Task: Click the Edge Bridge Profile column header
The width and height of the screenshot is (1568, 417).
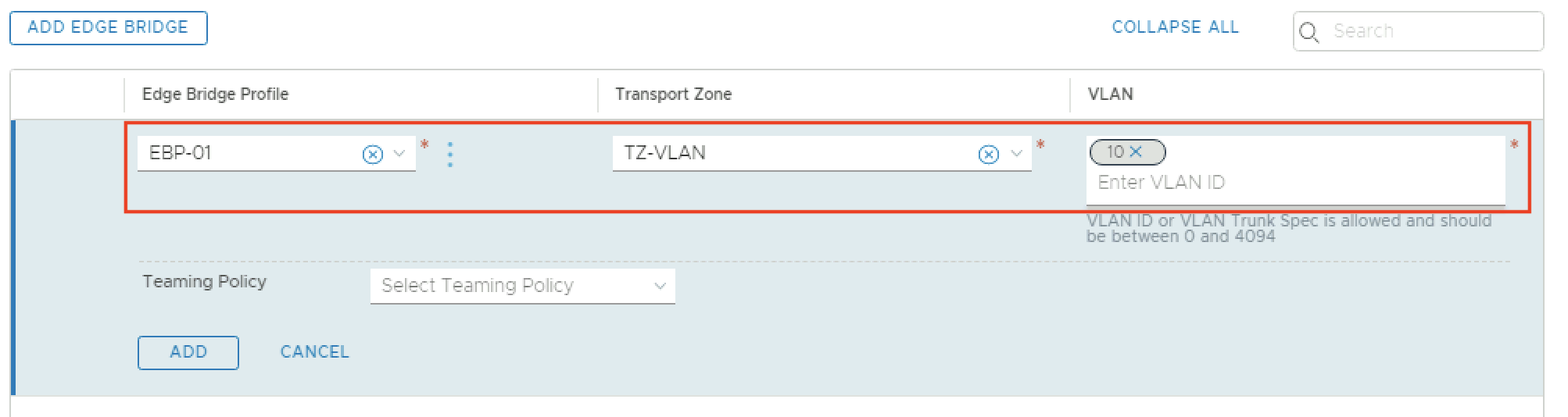Action: pos(215,94)
